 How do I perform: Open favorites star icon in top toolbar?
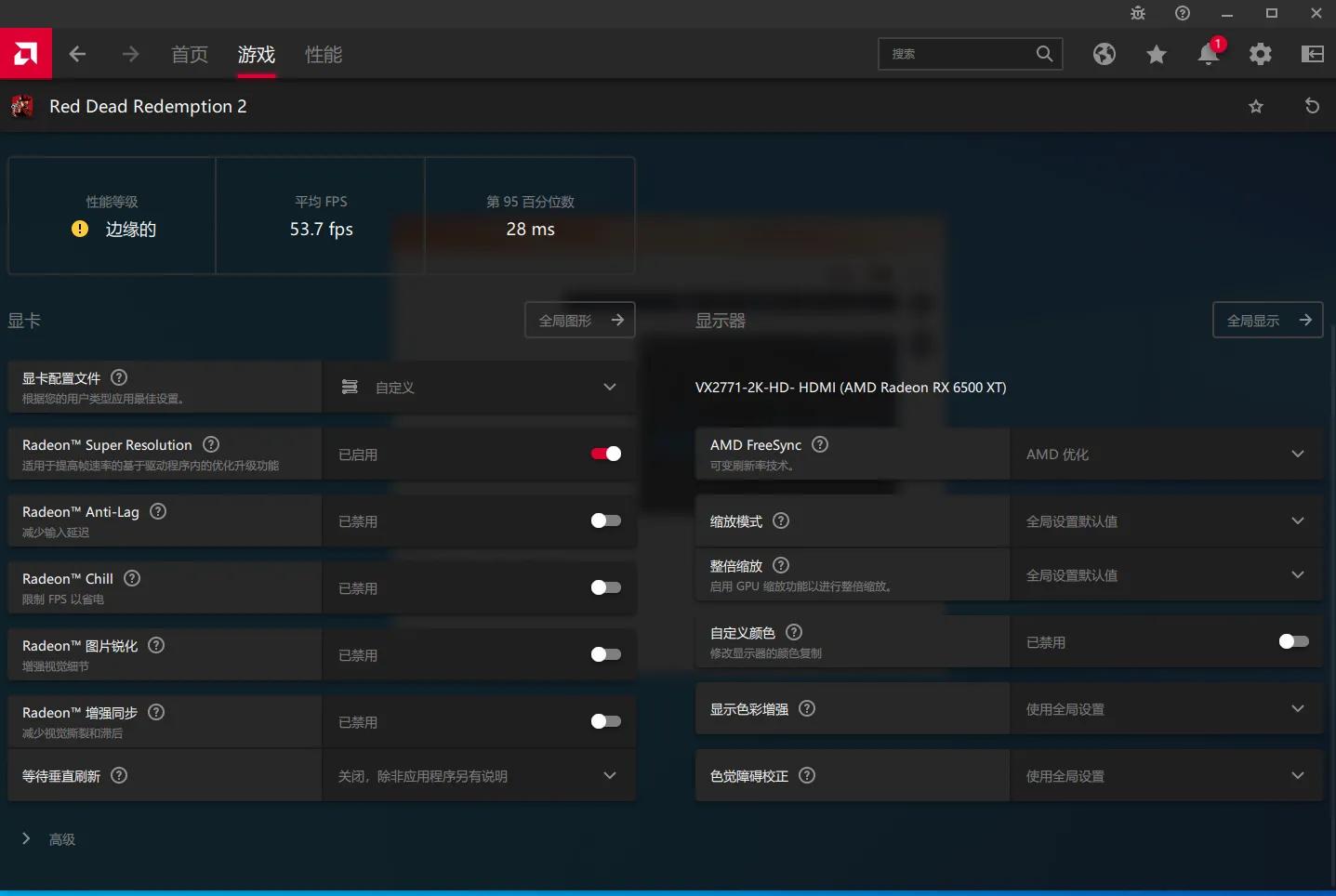point(1156,55)
